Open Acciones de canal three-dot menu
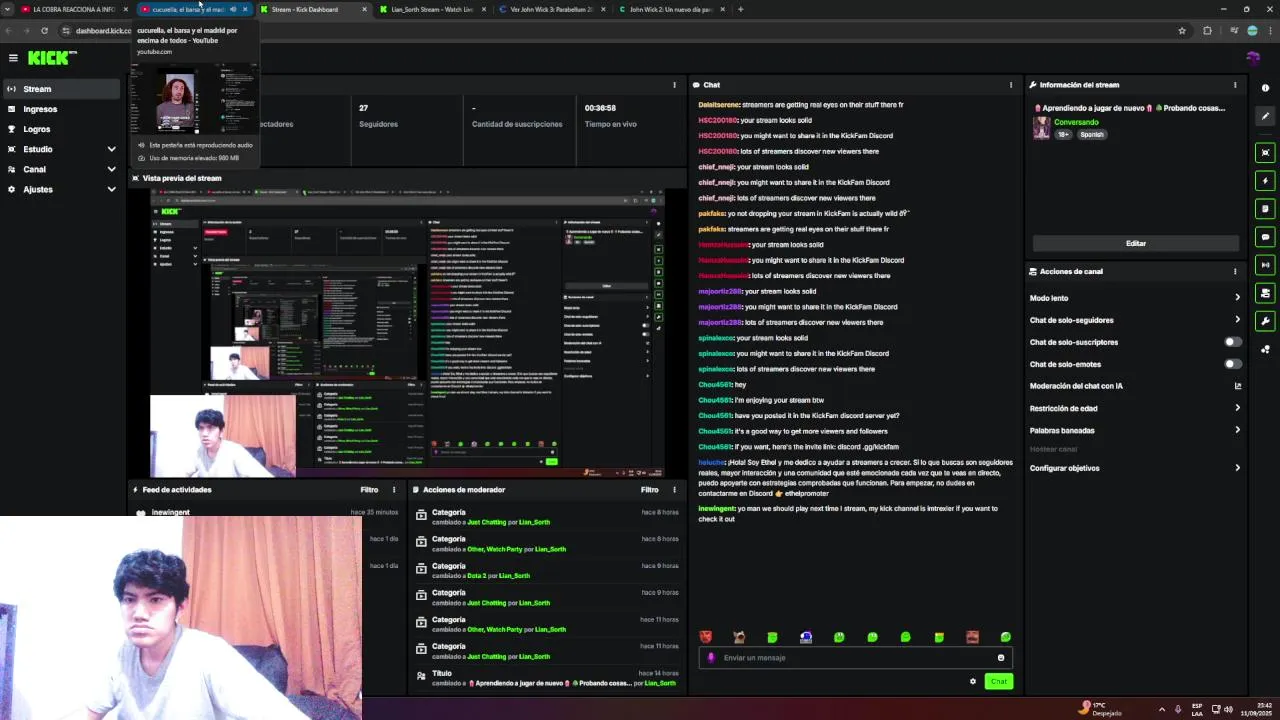This screenshot has width=1280, height=720. click(x=1235, y=271)
